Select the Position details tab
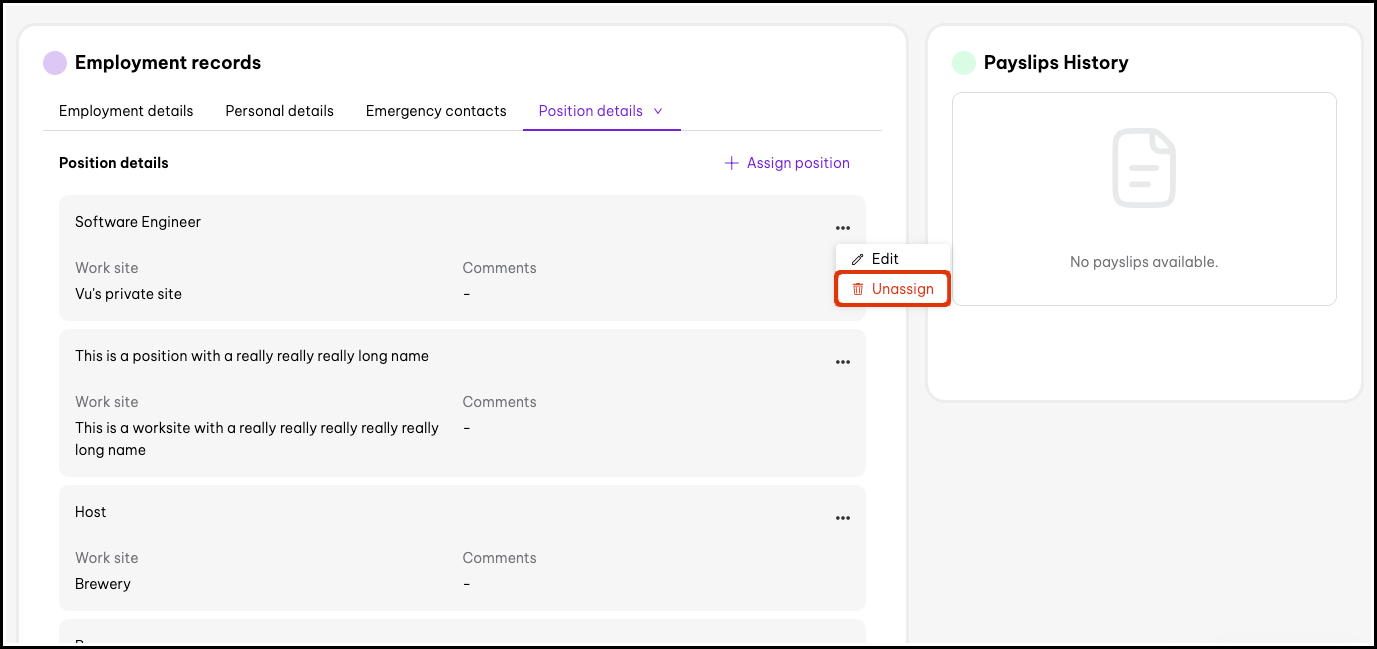 point(590,111)
